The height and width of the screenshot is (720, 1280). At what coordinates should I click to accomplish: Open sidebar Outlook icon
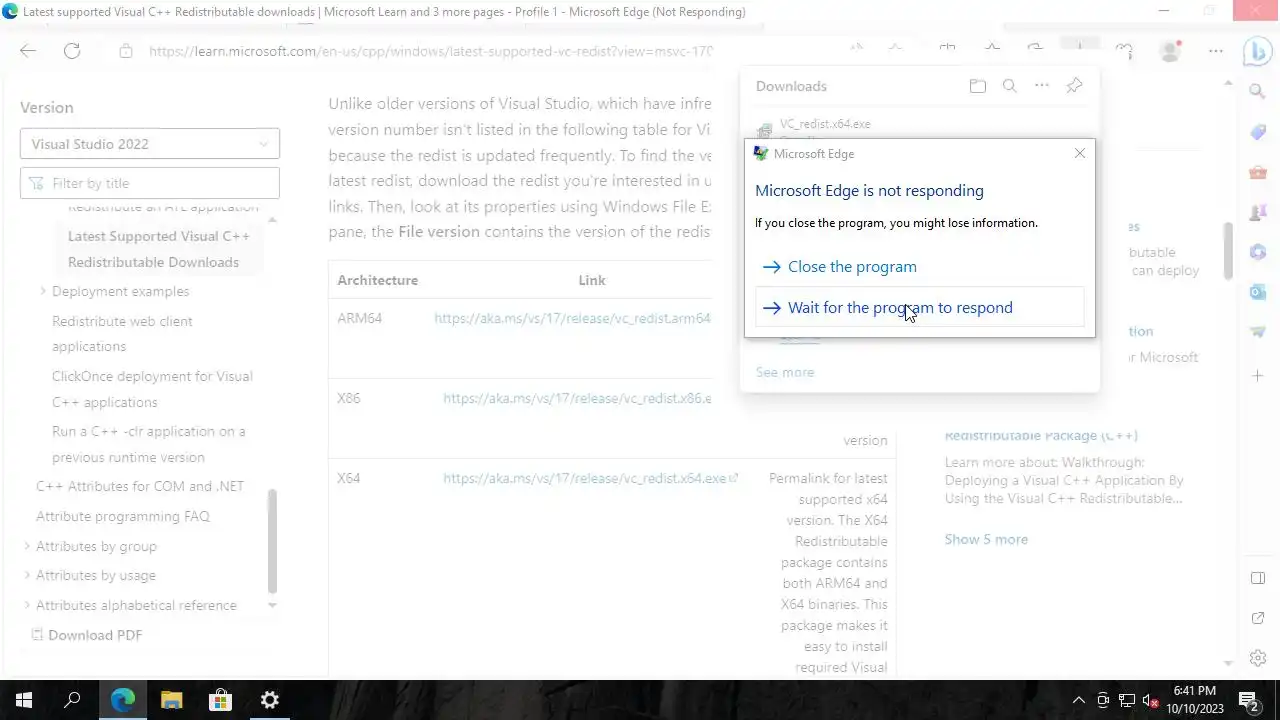tap(1258, 292)
